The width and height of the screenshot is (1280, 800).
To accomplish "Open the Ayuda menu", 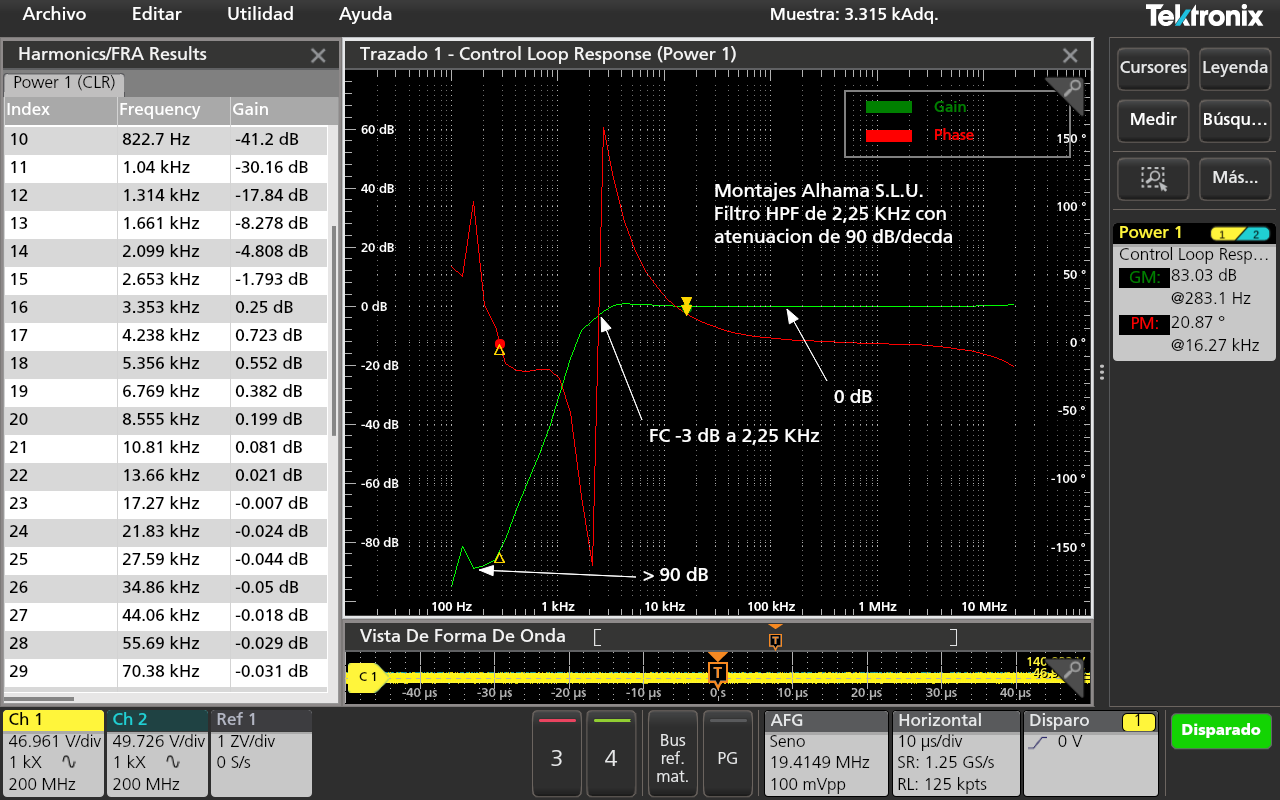I will click(x=365, y=14).
